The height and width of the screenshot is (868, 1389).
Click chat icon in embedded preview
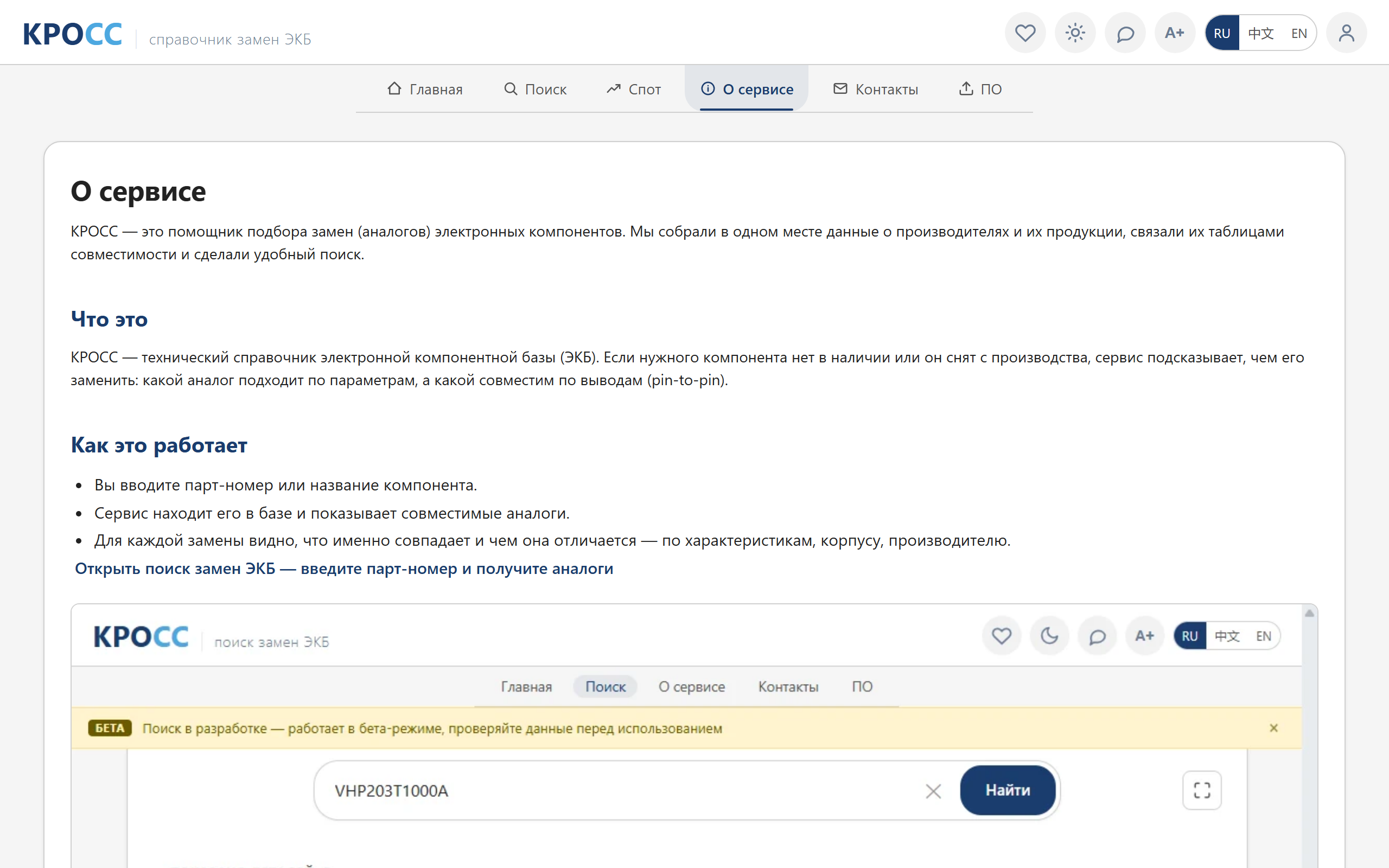point(1098,635)
